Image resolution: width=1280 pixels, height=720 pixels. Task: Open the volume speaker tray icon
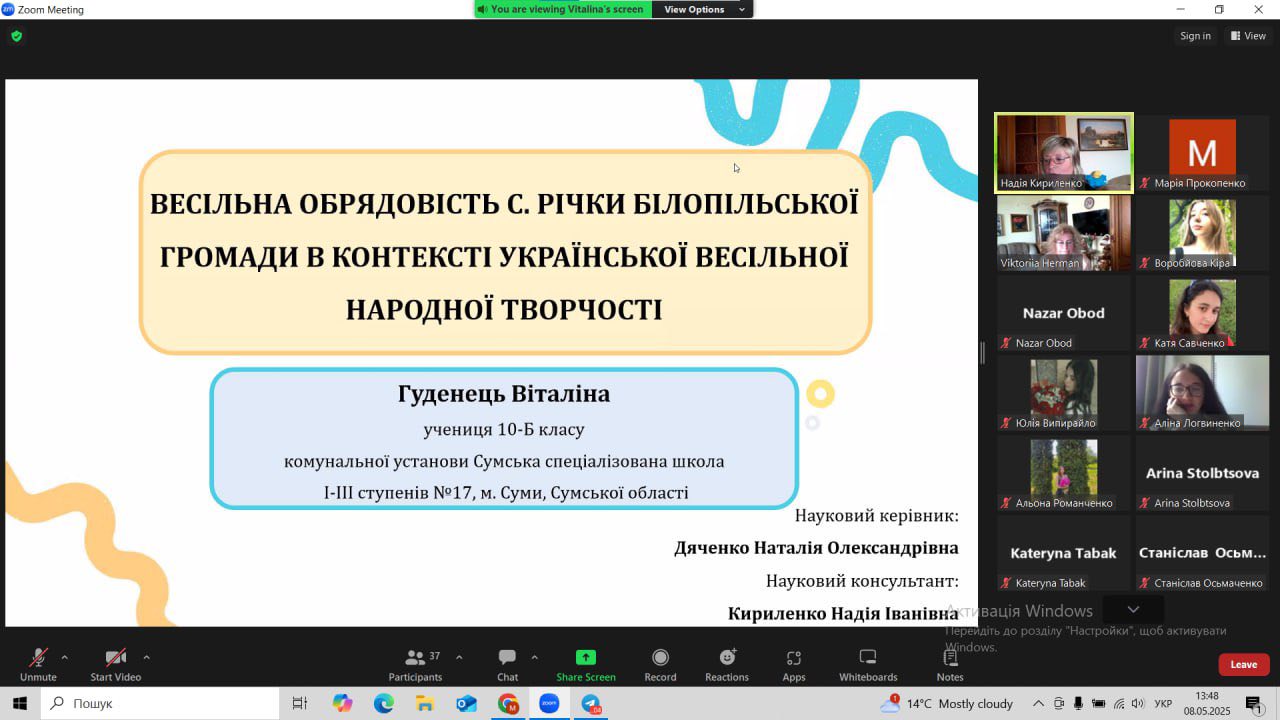(x=1138, y=704)
